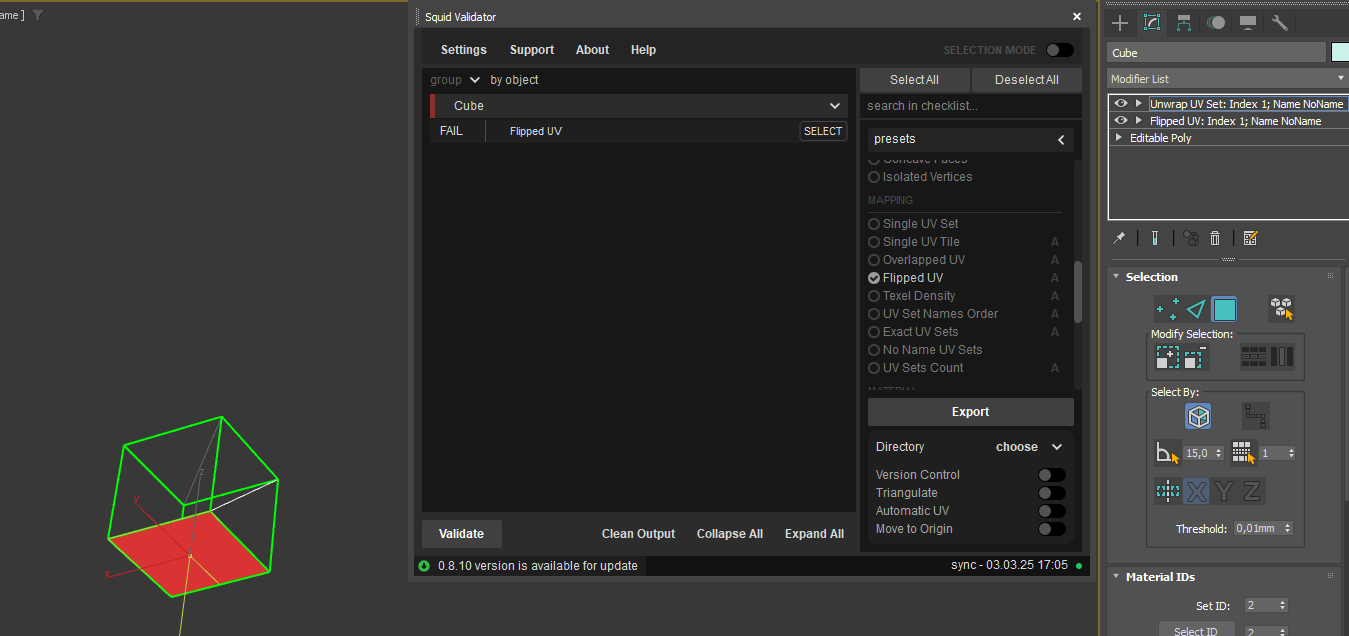The width and height of the screenshot is (1349, 636).
Task: Open the Help menu
Action: [x=643, y=50]
